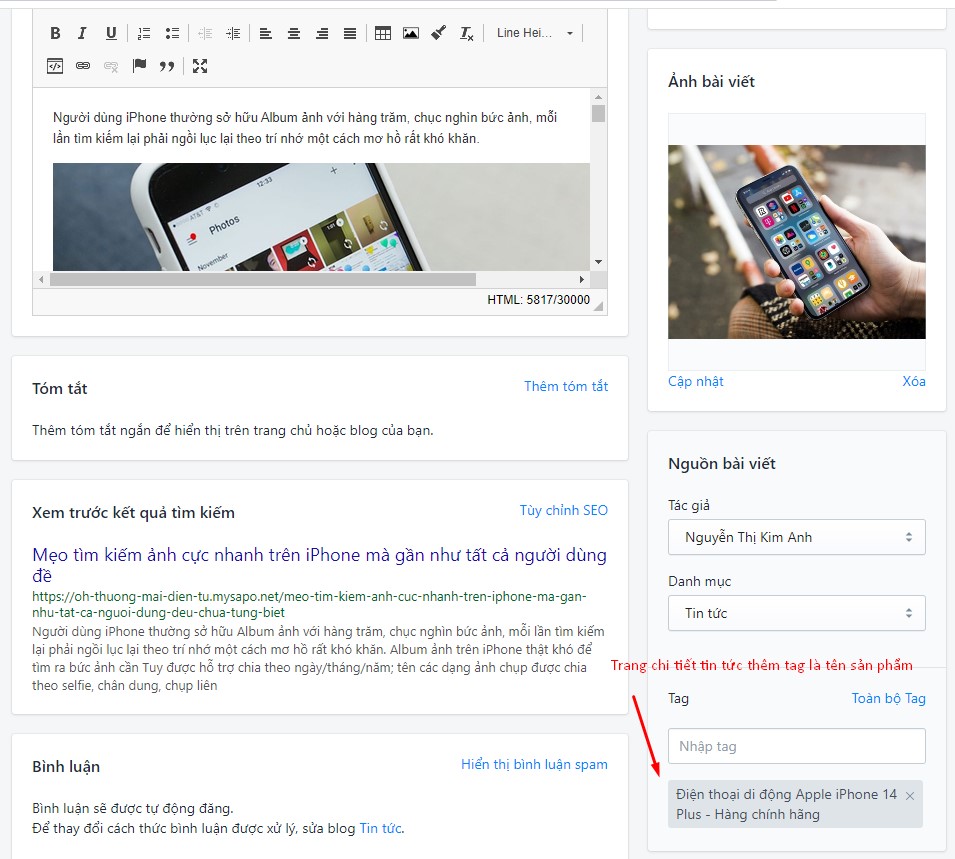
Task: Focus the 'Nhập tag' input field
Action: 797,746
